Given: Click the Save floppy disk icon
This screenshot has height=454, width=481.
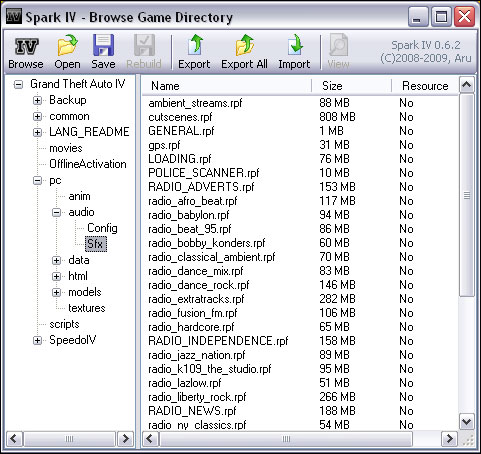Looking at the screenshot, I should (x=103, y=45).
